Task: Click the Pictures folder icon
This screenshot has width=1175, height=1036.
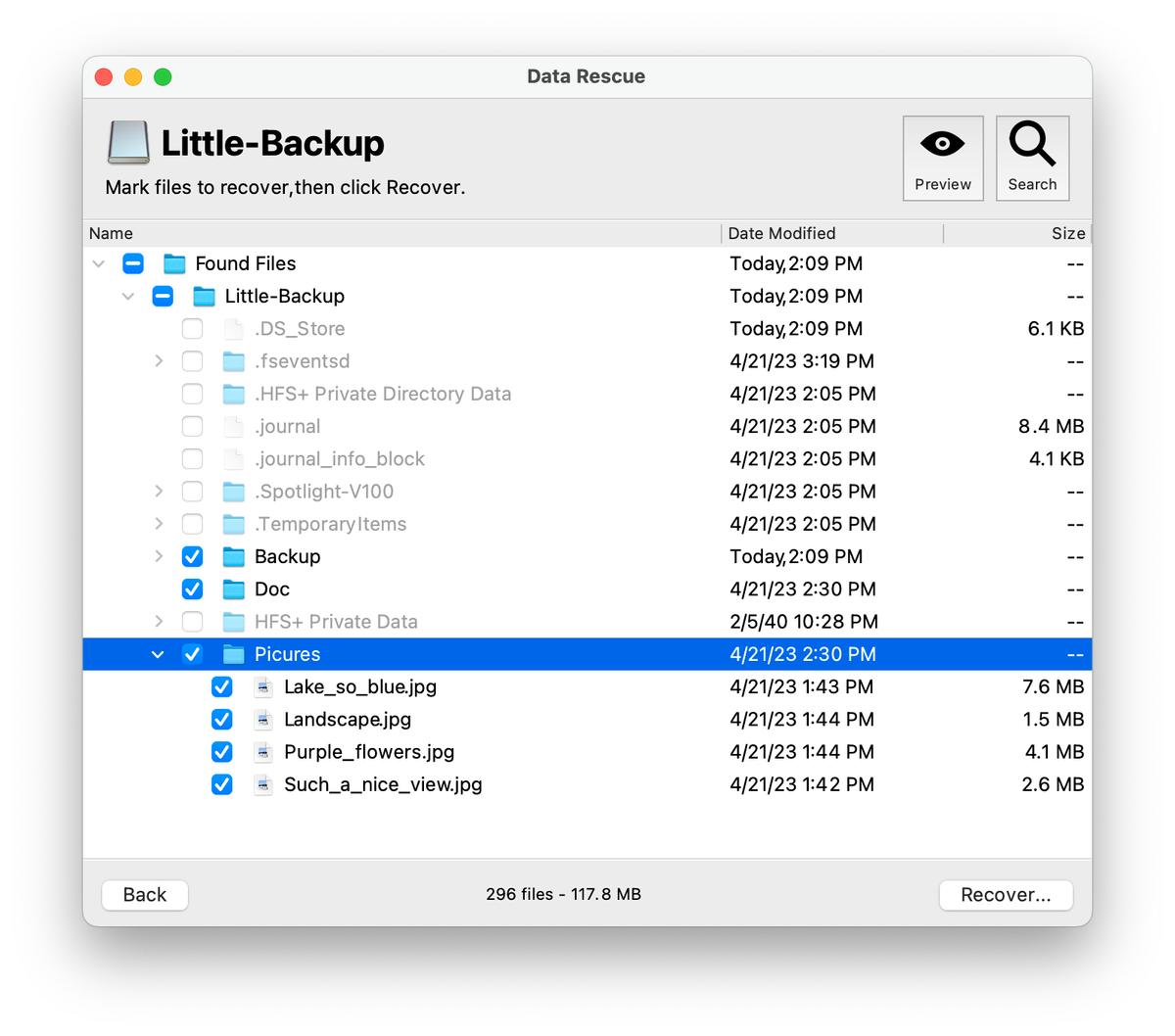Action: coord(235,654)
